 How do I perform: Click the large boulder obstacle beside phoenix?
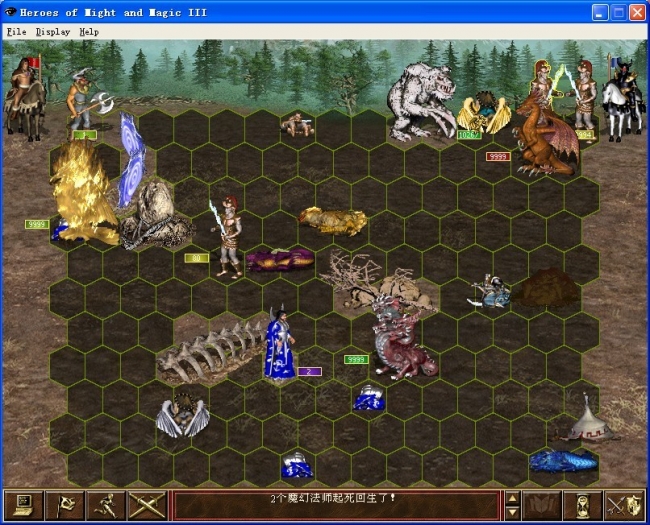155,216
